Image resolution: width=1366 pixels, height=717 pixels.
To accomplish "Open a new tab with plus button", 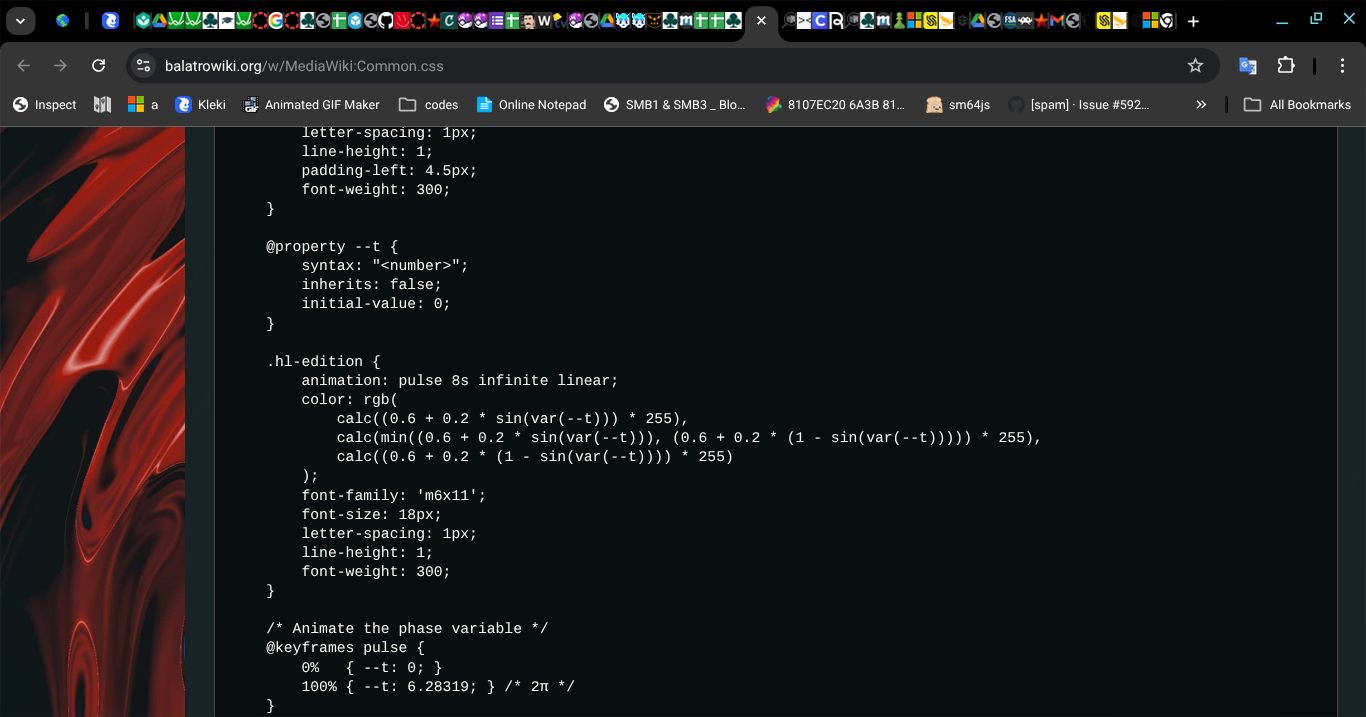I will pyautogui.click(x=1193, y=21).
